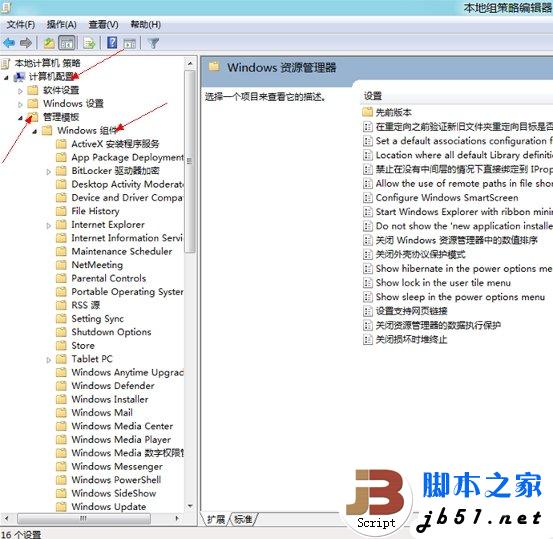The width and height of the screenshot is (553, 539).
Task: Click the 计算机配置 computer icon
Action: coord(19,77)
